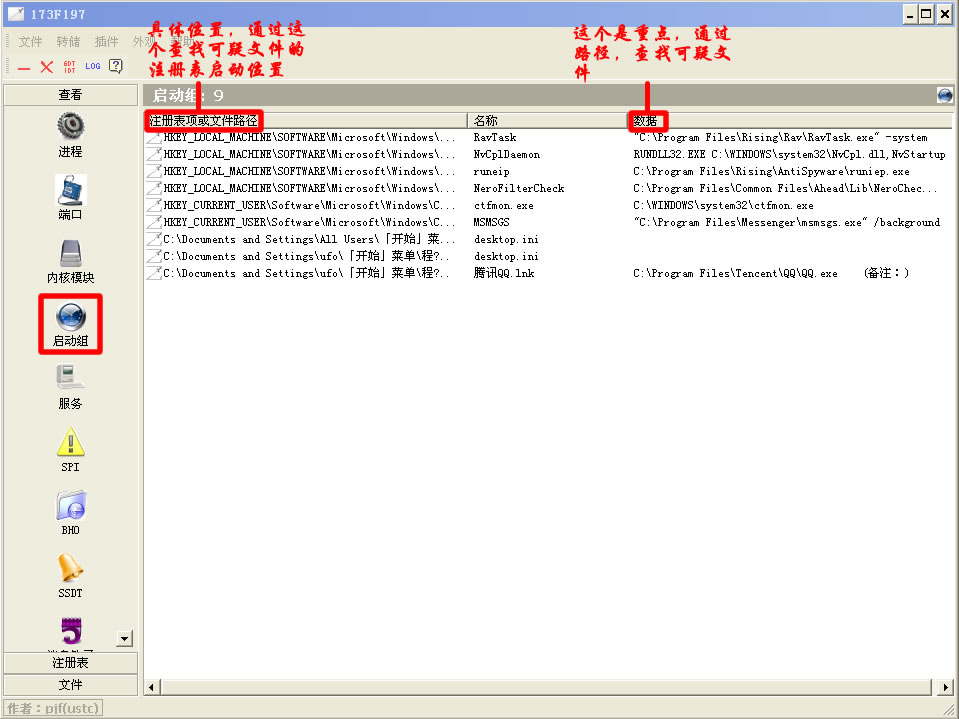Image resolution: width=959 pixels, height=719 pixels.
Task: Click globe icon at header right
Action: (x=944, y=95)
